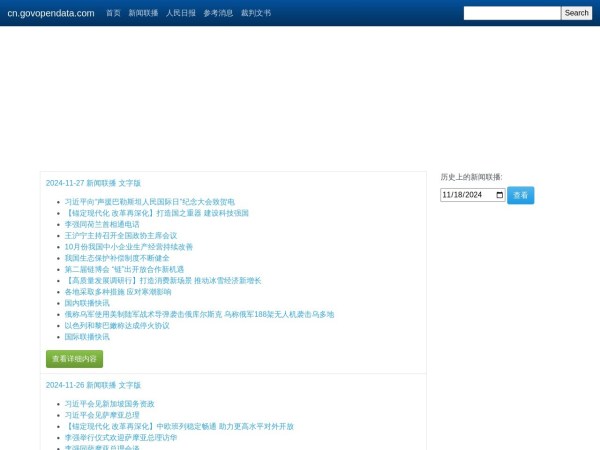Go to 新闻联播 in the top navigation

point(143,13)
